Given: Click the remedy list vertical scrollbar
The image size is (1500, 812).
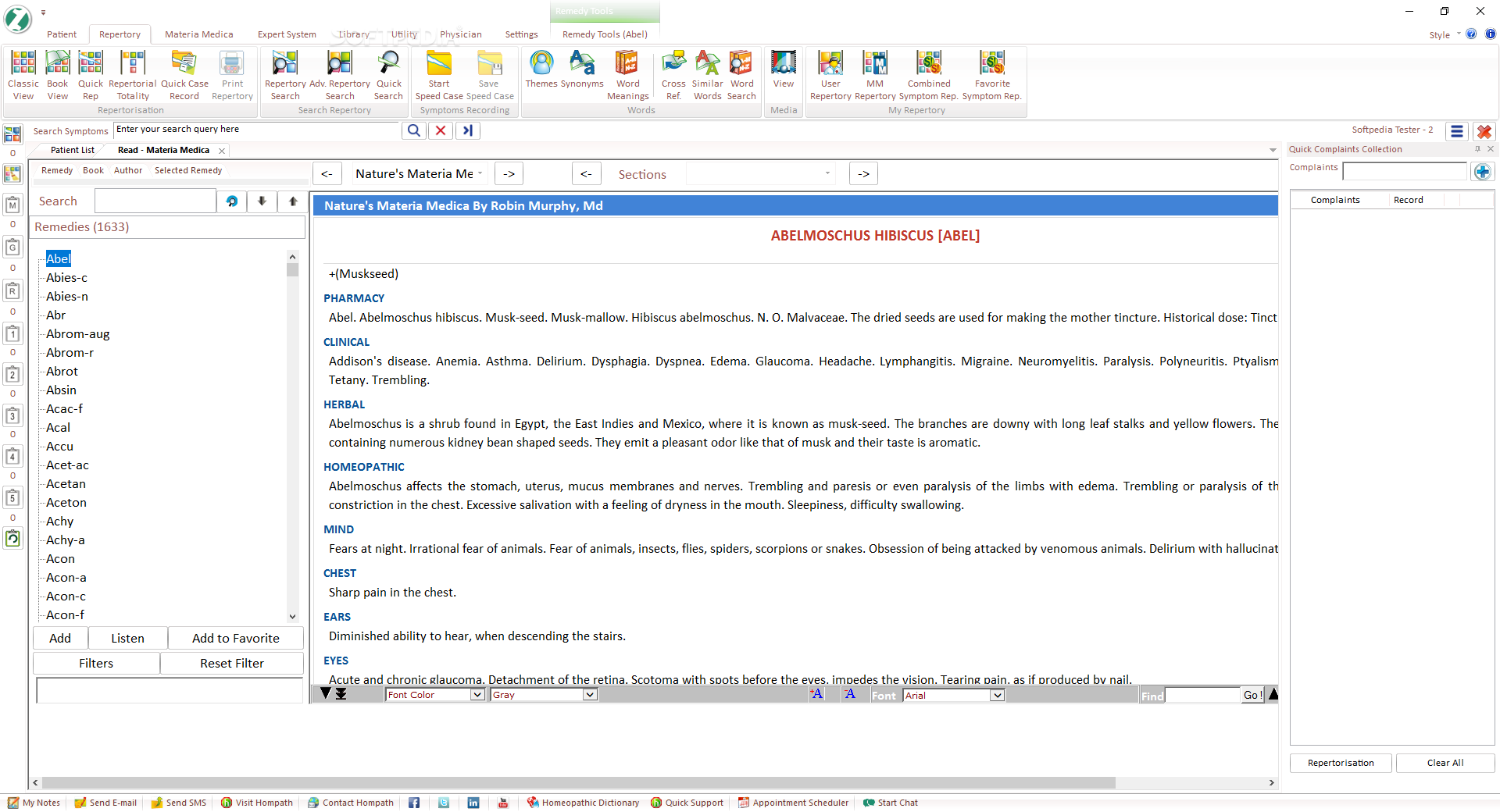Looking at the screenshot, I should coord(292,436).
